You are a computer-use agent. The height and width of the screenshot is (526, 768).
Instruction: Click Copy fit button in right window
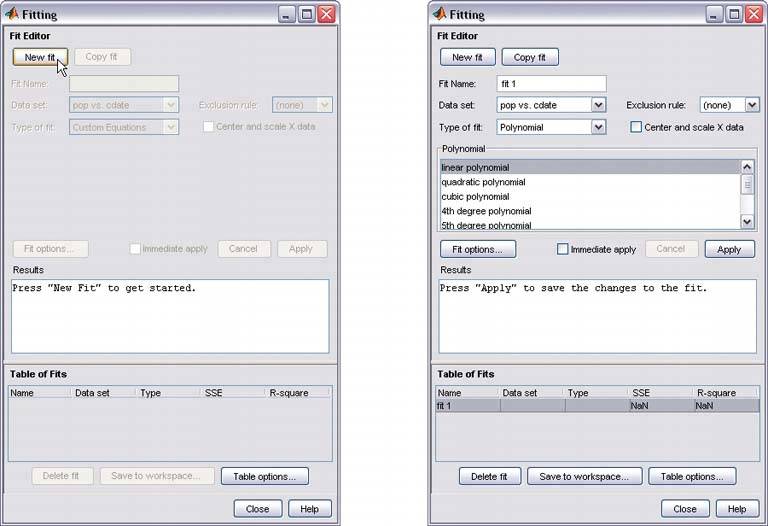529,57
